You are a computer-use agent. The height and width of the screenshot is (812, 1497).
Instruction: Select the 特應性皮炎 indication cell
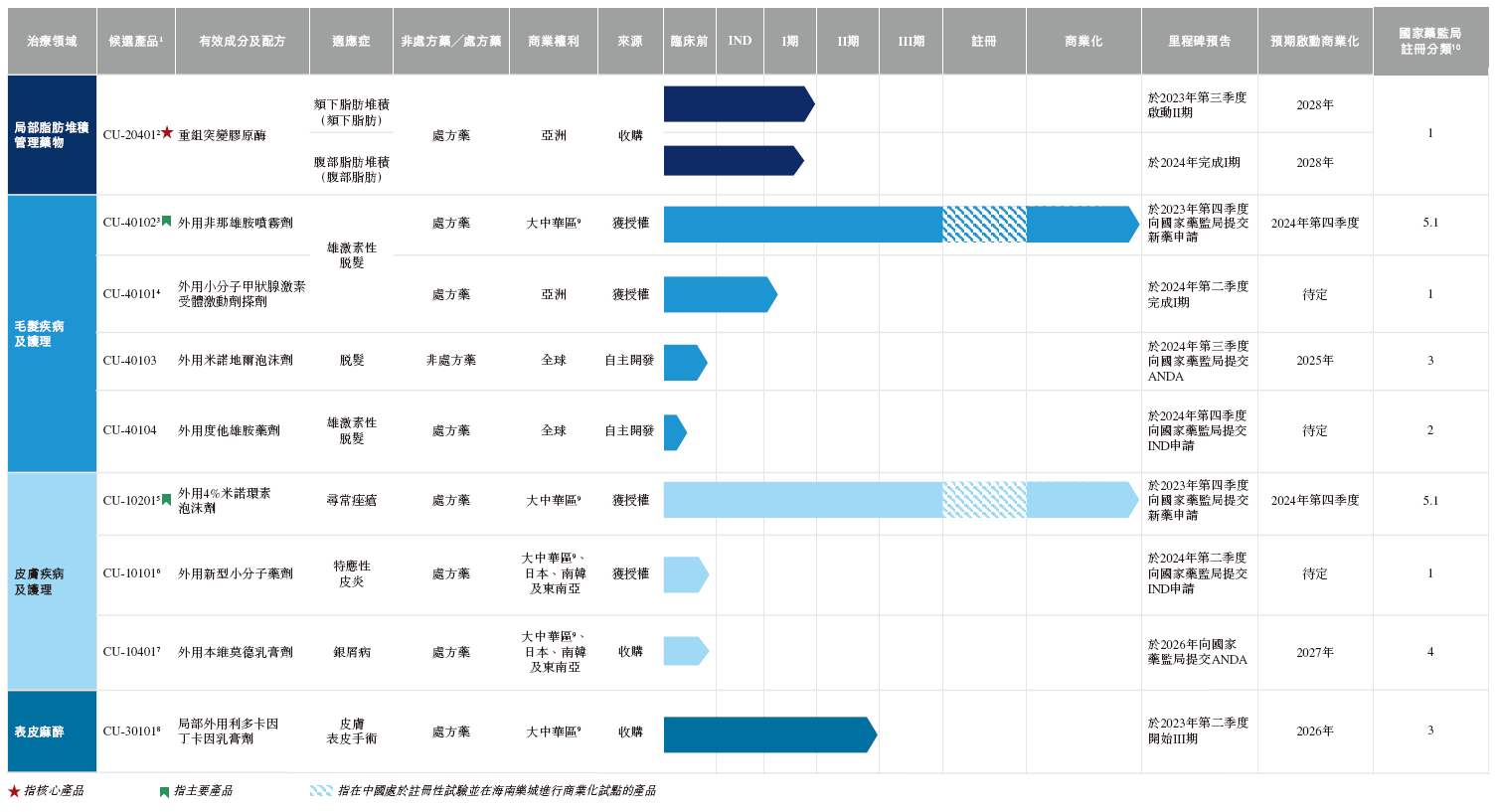pyautogui.click(x=352, y=573)
